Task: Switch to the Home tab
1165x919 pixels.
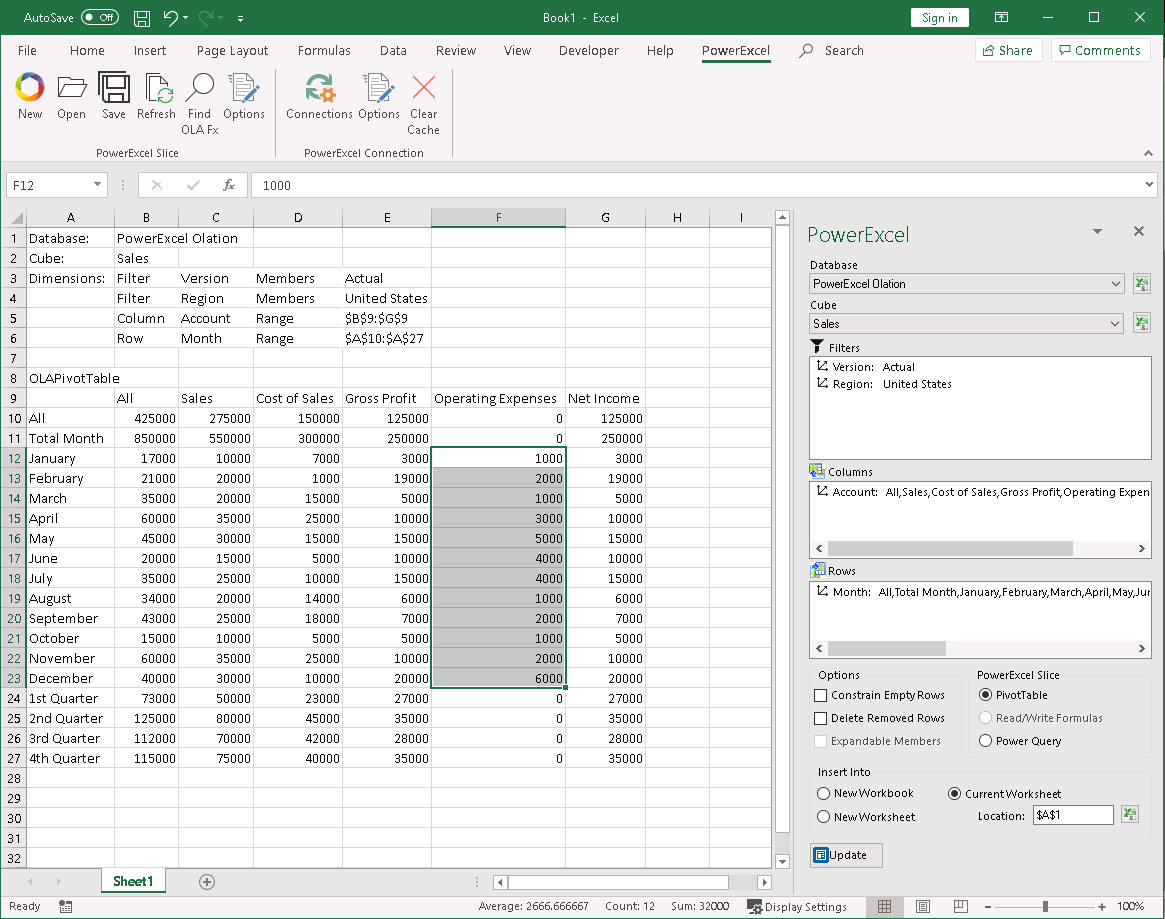Action: (x=87, y=51)
